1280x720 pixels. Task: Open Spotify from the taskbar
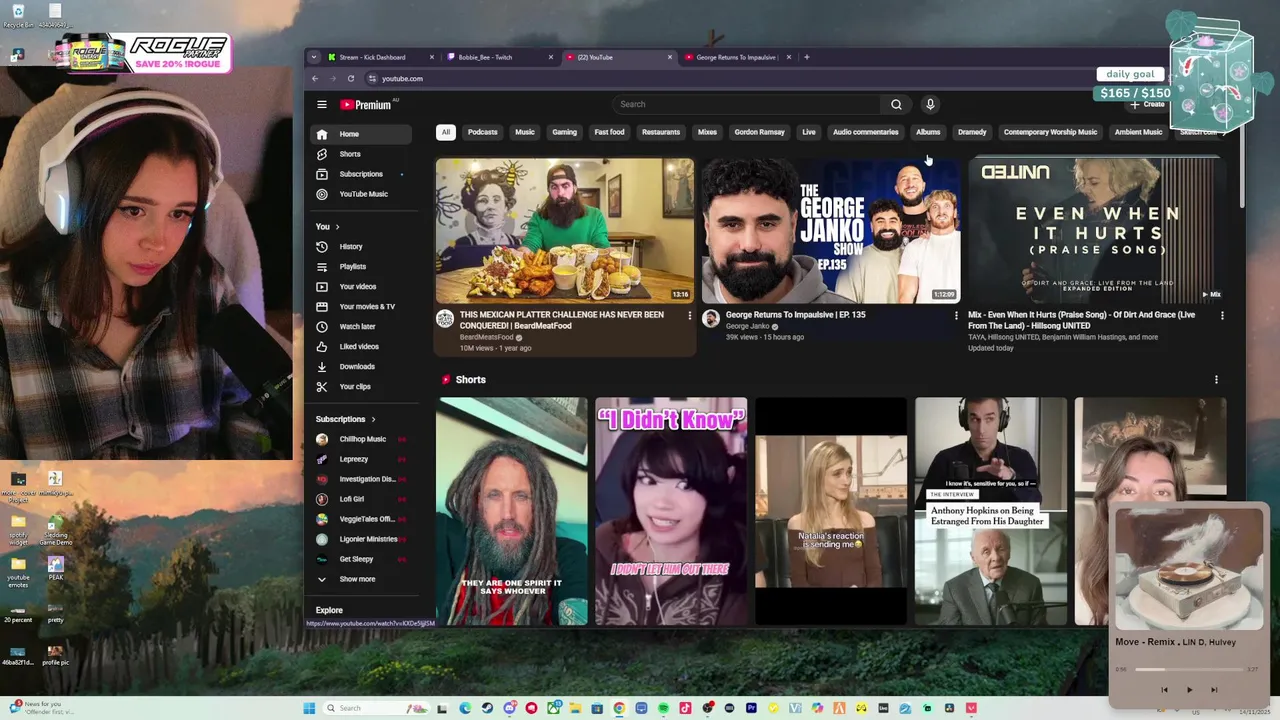coord(663,708)
